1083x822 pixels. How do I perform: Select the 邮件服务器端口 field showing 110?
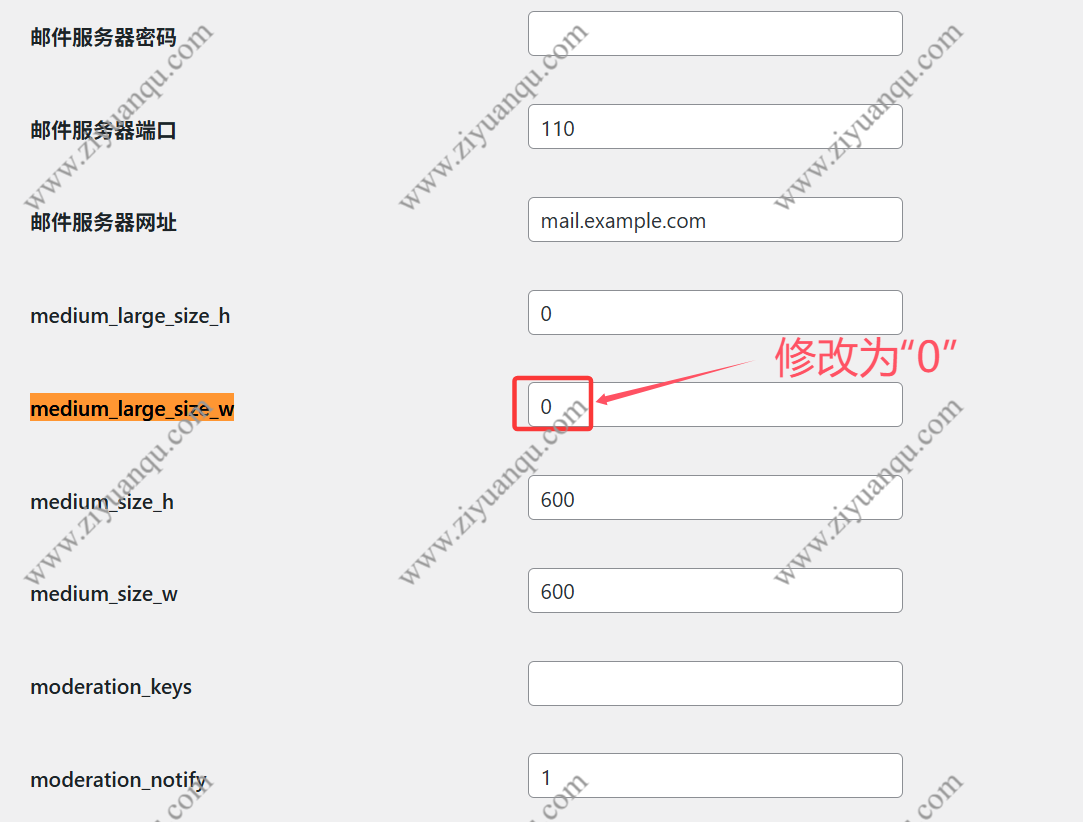pos(715,126)
